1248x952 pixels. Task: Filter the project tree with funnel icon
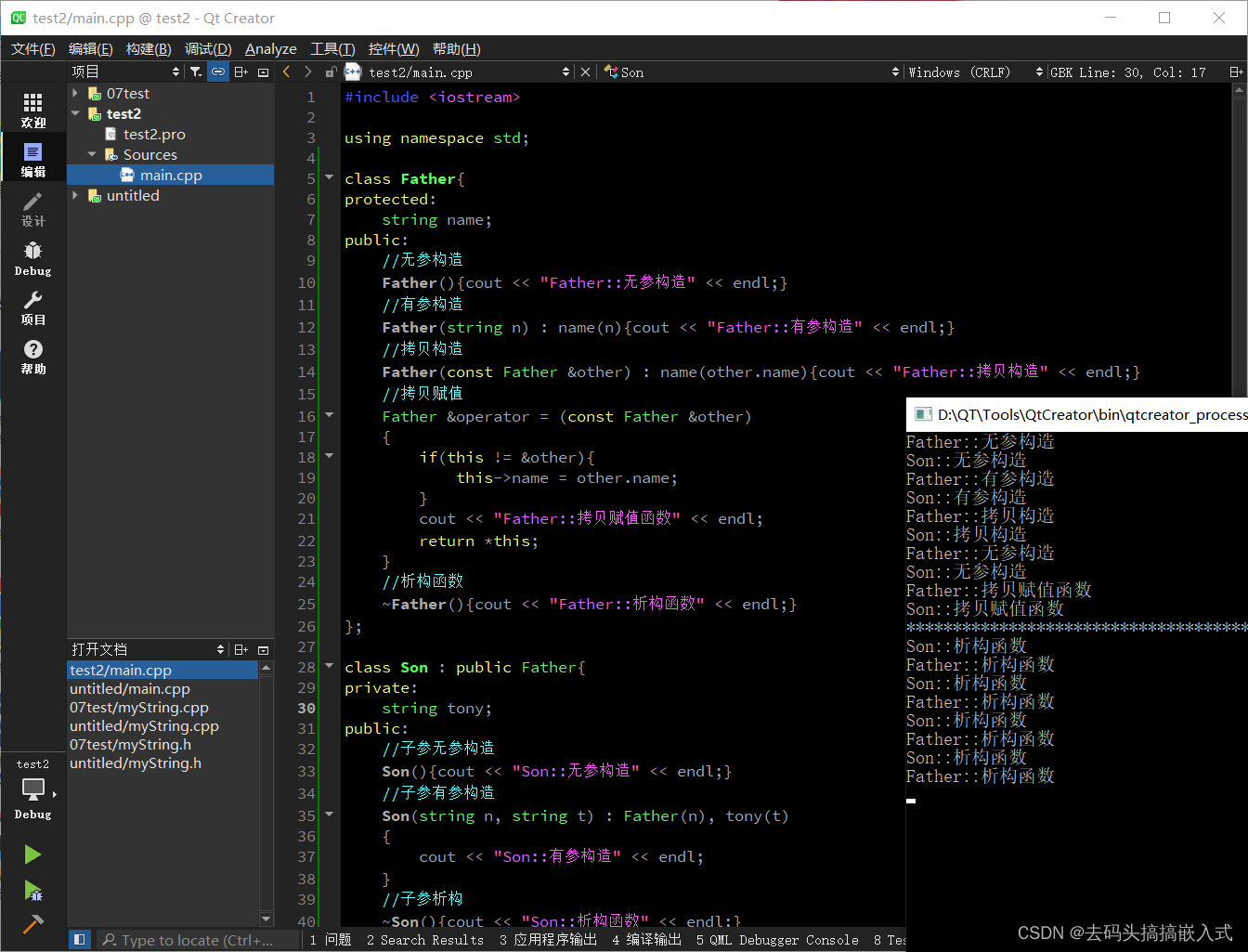pos(195,71)
